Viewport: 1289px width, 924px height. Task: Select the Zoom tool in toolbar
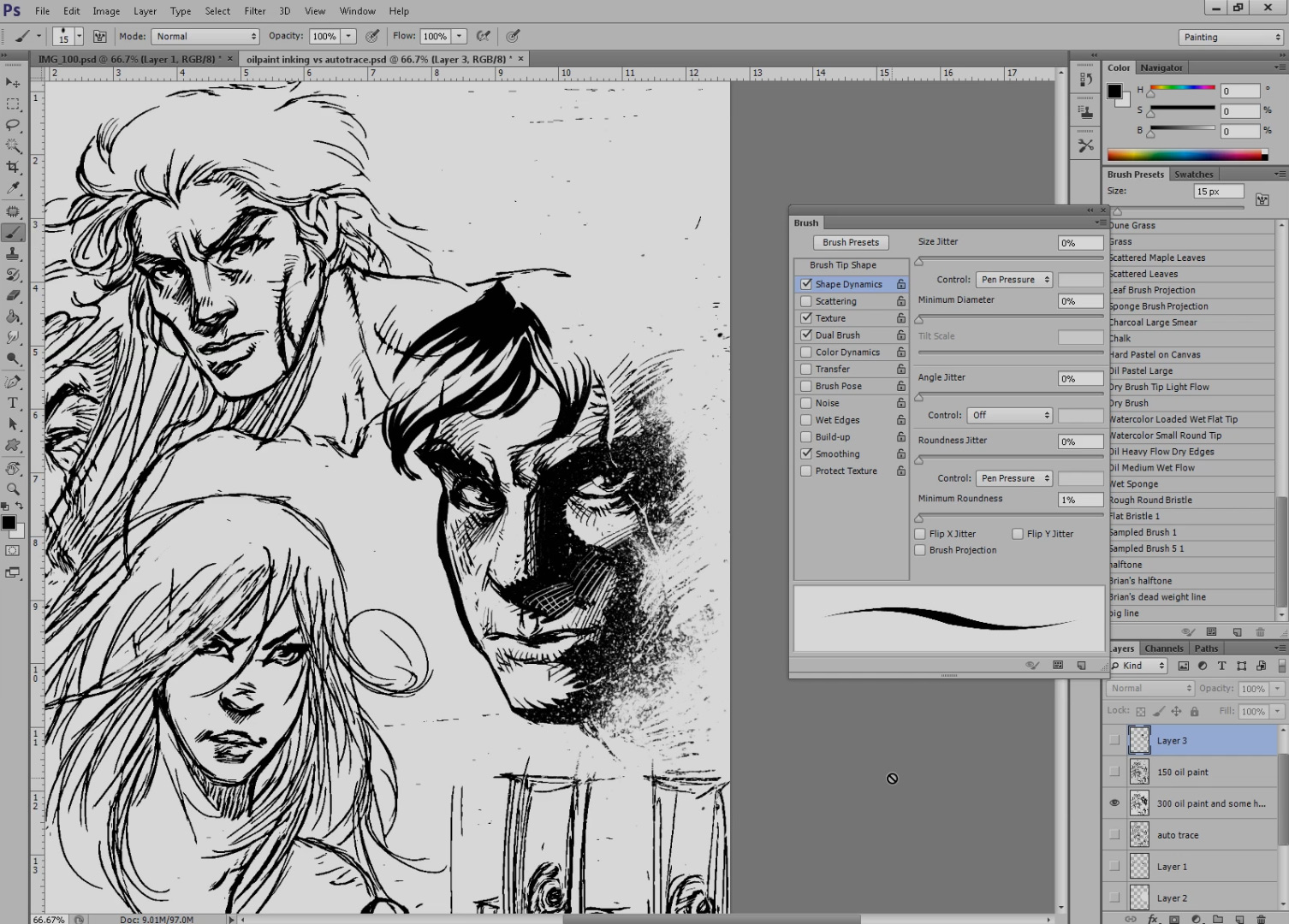13,489
